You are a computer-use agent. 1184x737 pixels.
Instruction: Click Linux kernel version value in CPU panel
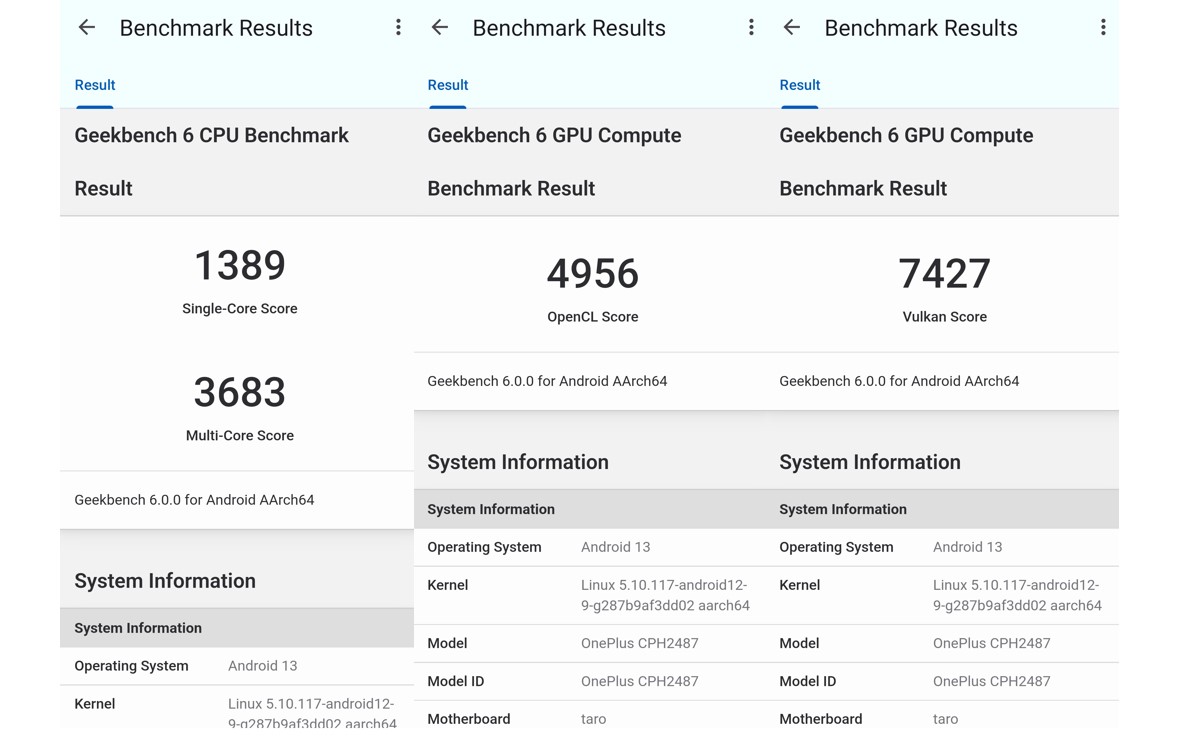312,713
